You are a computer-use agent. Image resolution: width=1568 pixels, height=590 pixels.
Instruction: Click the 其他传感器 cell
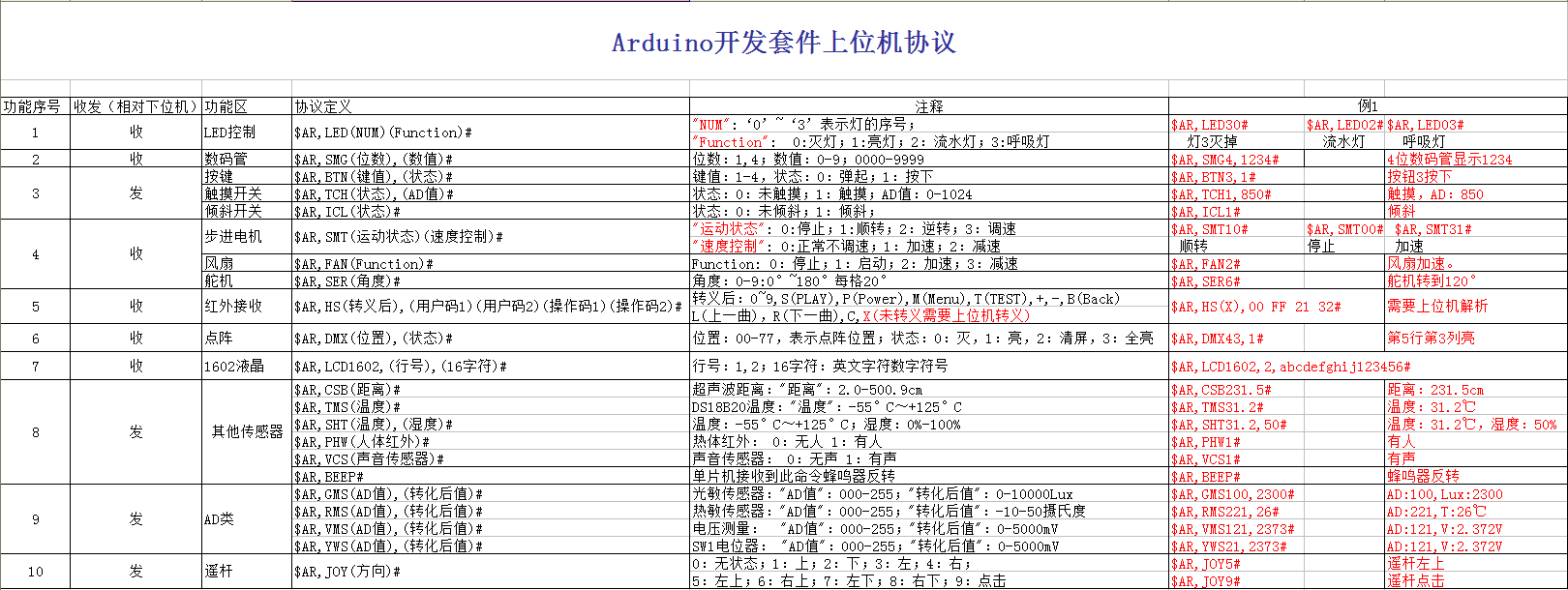247,431
